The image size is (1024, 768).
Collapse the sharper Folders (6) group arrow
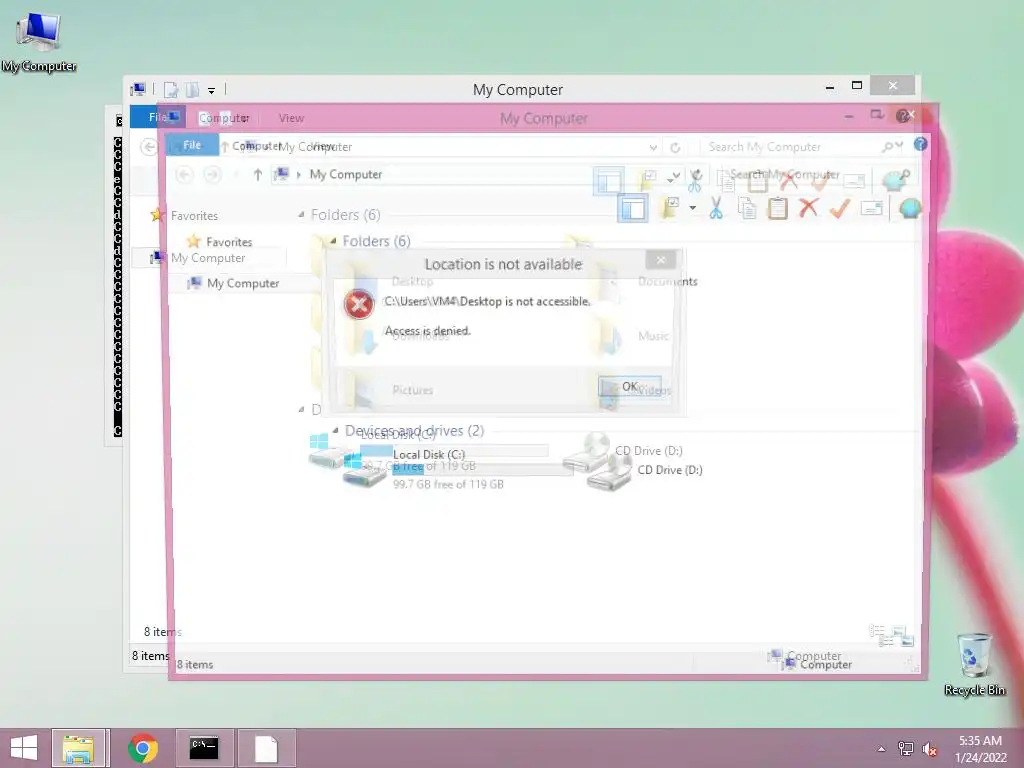[333, 241]
